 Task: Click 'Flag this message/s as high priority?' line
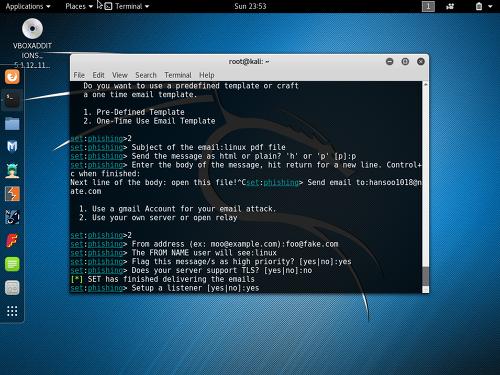click(x=211, y=262)
